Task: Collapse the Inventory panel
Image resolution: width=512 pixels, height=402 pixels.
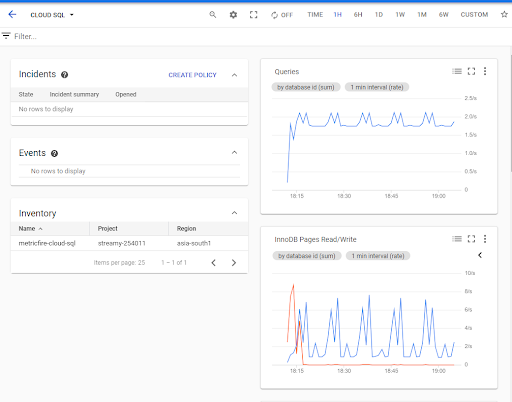Action: point(234,213)
